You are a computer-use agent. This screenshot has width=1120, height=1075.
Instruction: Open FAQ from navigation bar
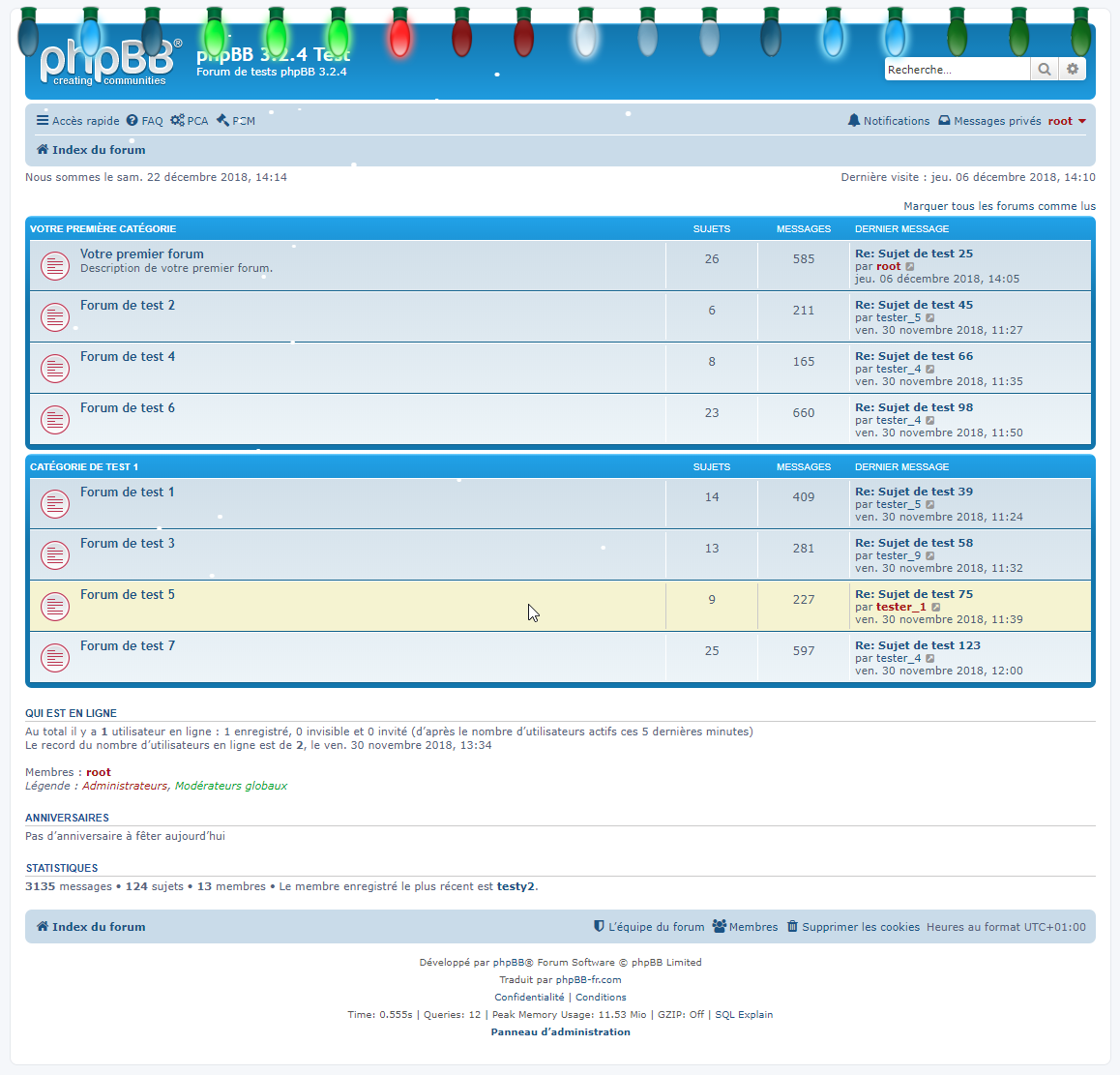[x=145, y=121]
